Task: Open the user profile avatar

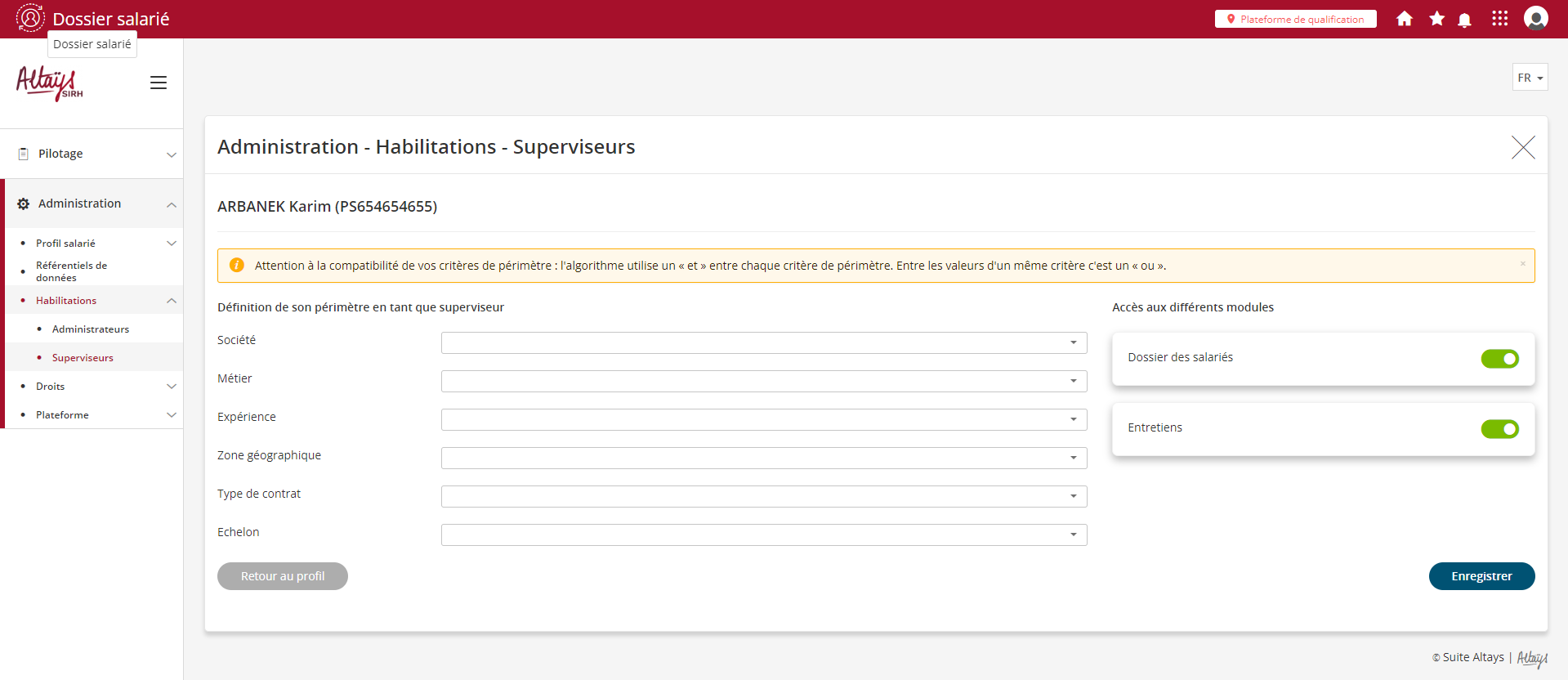Action: pos(1535,18)
